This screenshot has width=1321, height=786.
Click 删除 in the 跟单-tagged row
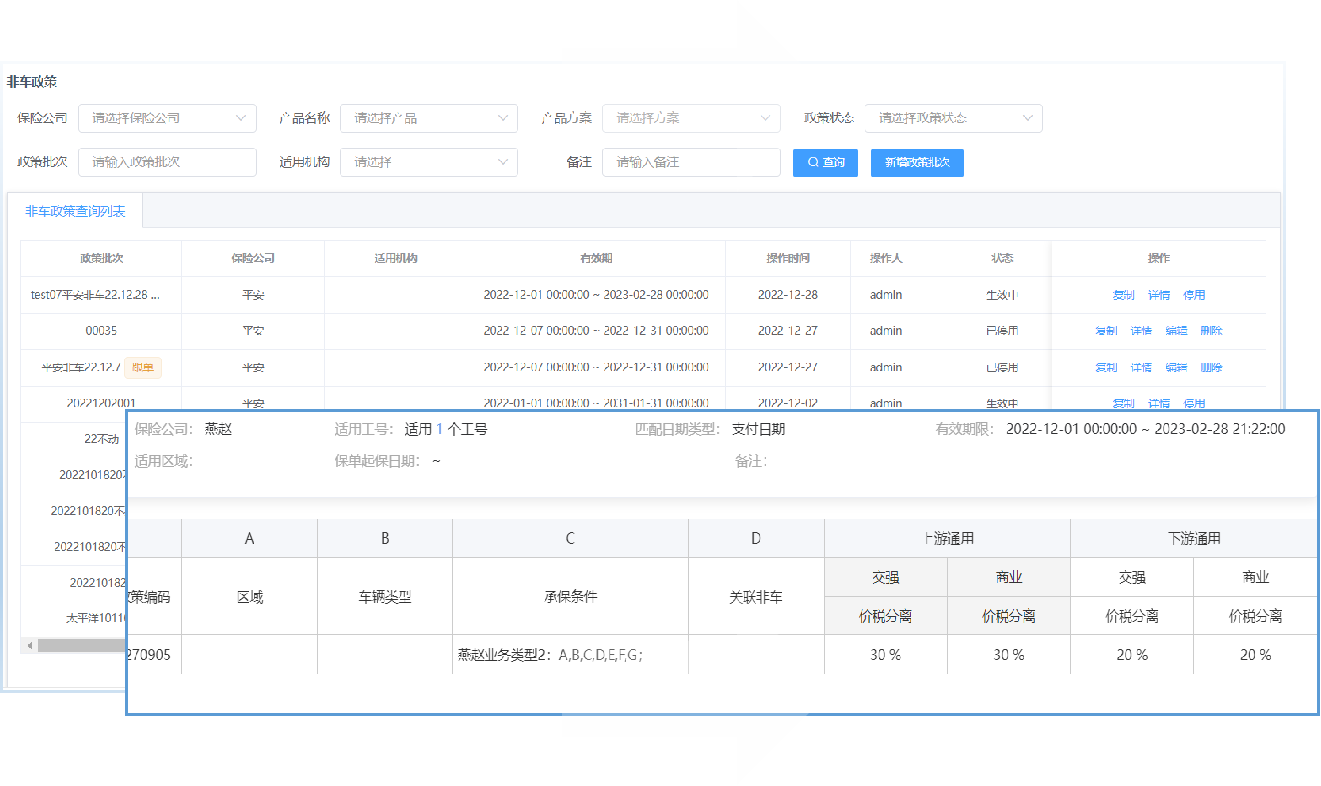(x=1211, y=368)
